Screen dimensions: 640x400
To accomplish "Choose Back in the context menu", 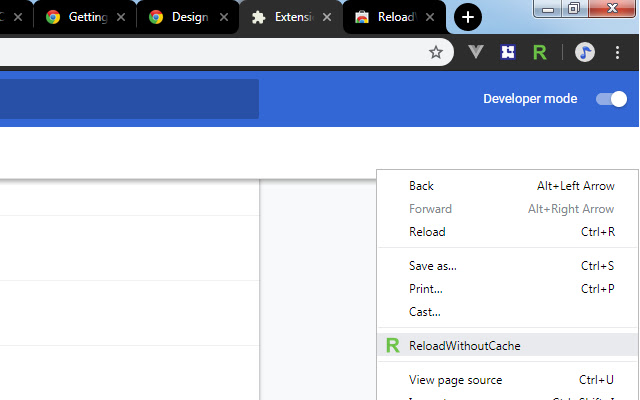I will [421, 186].
